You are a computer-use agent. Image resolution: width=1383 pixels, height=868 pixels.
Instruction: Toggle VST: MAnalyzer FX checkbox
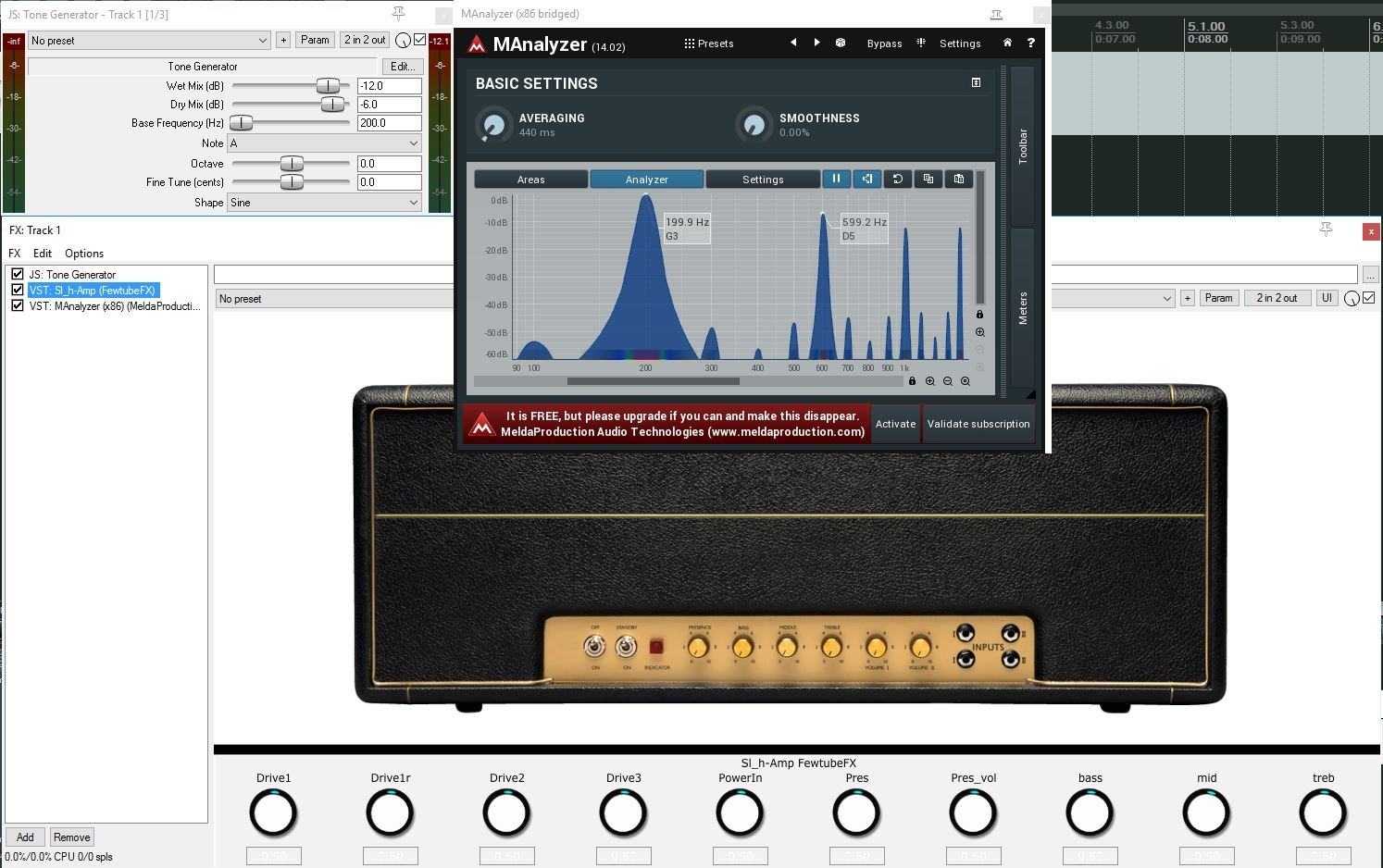point(17,305)
